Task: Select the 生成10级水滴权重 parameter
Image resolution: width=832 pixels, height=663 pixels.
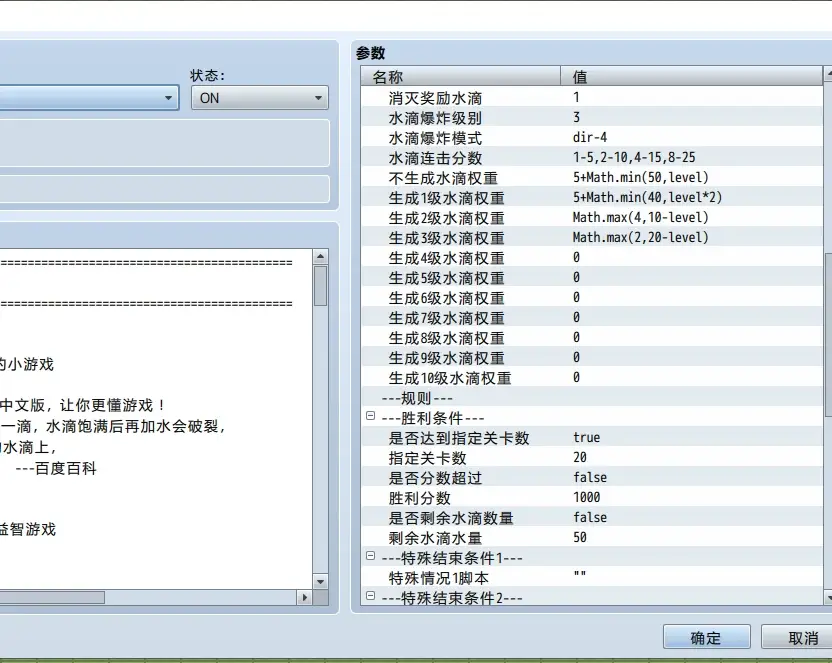Action: tap(450, 378)
